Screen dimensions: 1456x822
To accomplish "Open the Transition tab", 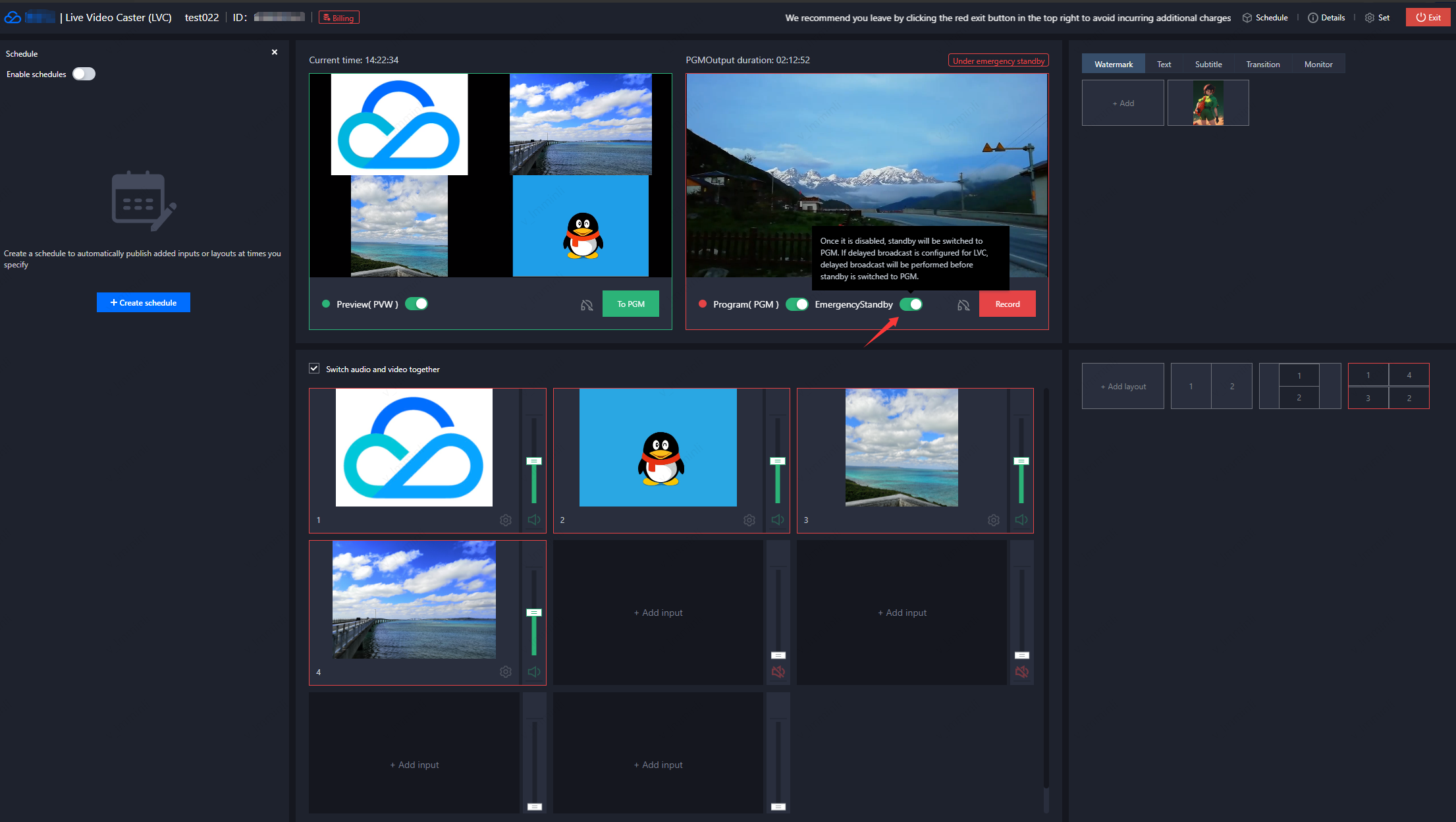I will (1262, 64).
